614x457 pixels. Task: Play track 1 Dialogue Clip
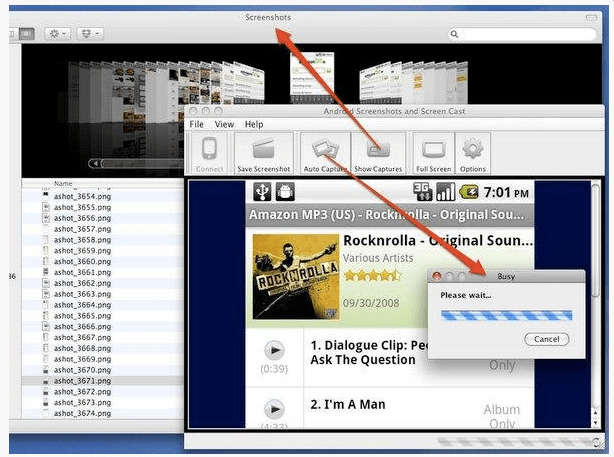[274, 350]
